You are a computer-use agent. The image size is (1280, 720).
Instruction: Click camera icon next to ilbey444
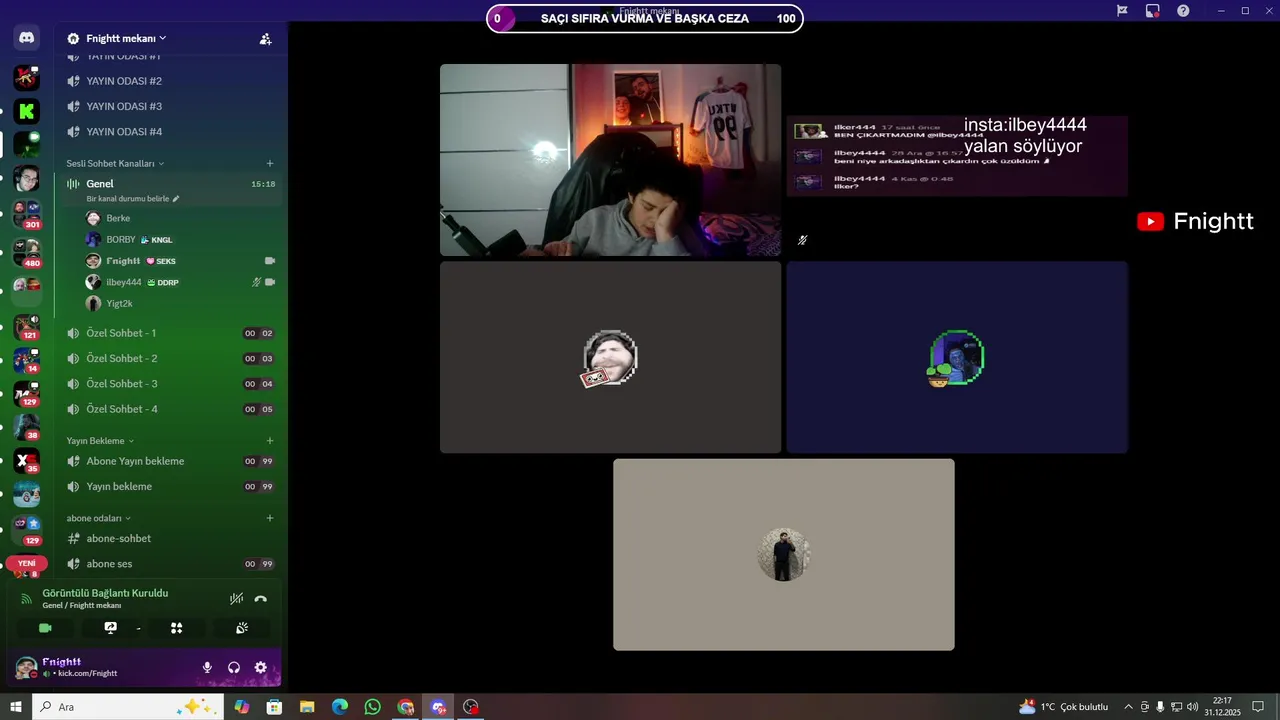point(270,282)
